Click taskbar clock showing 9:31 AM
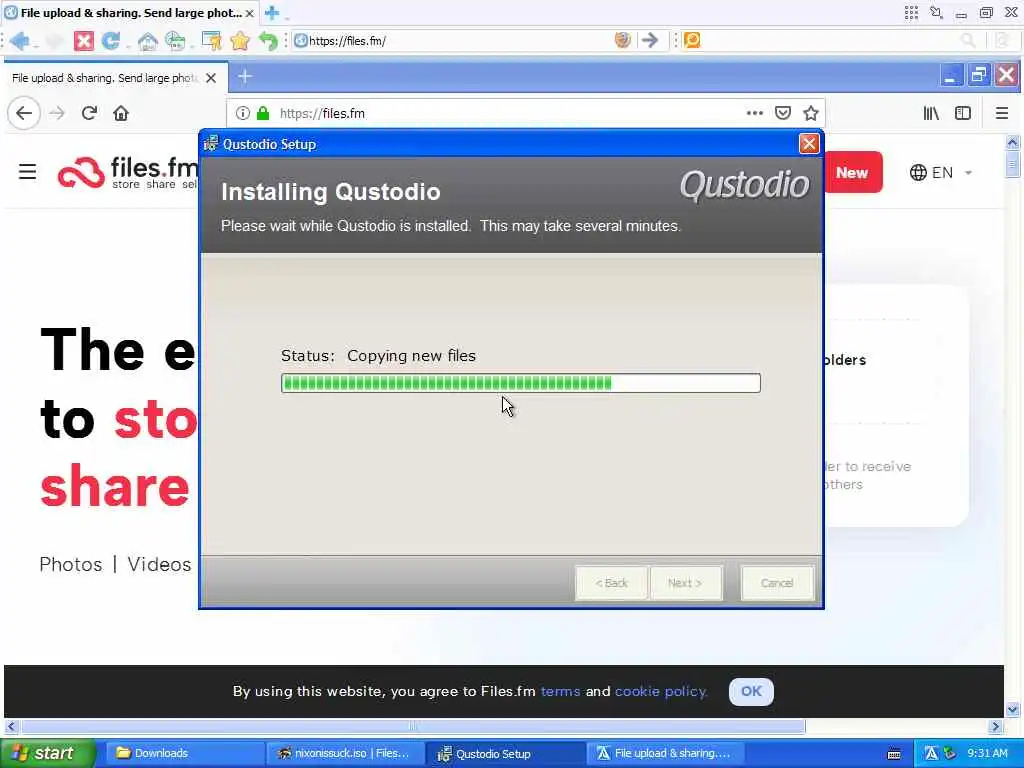Screen dimensions: 1024x768 [x=987, y=754]
